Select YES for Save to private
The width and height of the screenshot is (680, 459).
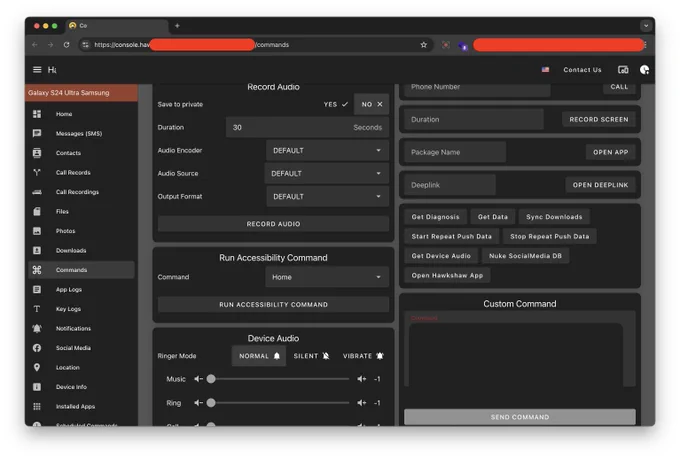click(x=336, y=105)
